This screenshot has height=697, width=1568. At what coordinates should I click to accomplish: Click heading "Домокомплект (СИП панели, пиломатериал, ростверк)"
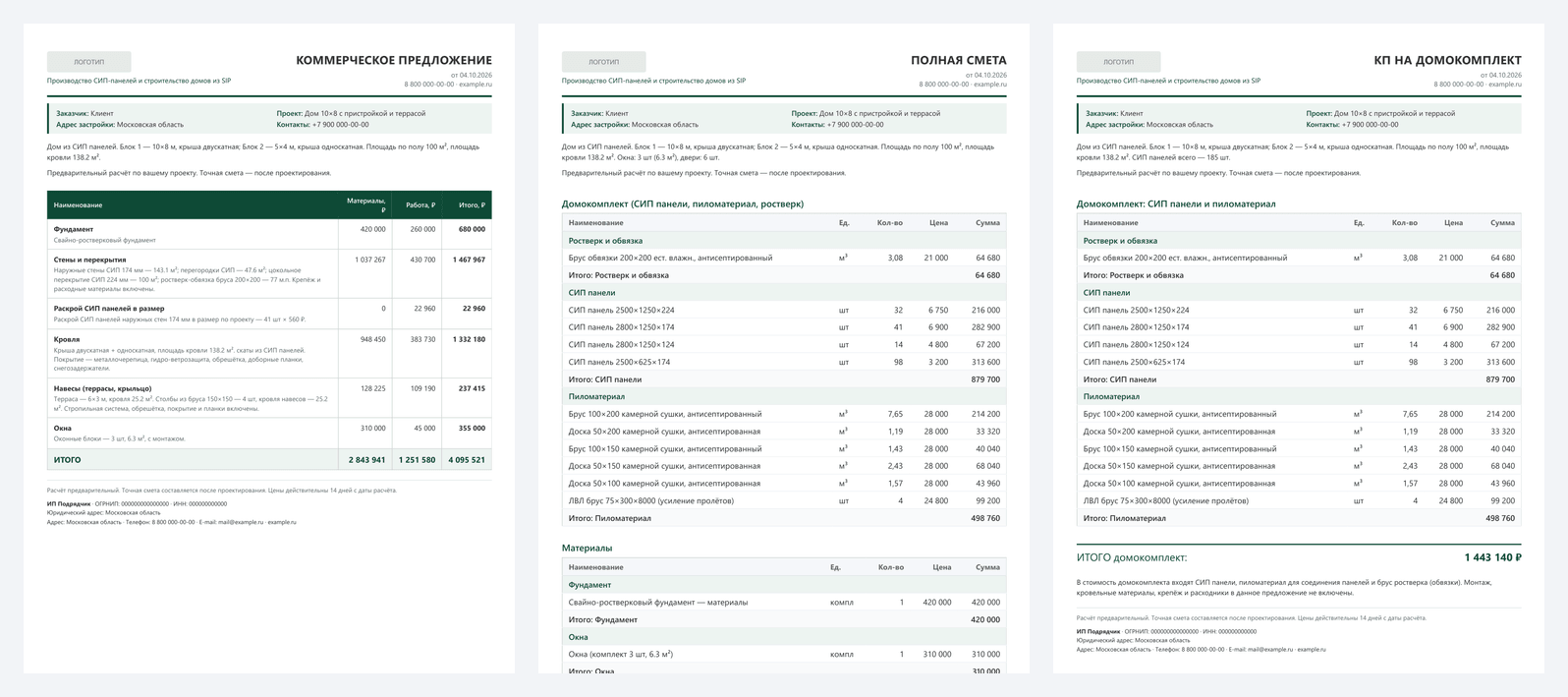point(683,203)
